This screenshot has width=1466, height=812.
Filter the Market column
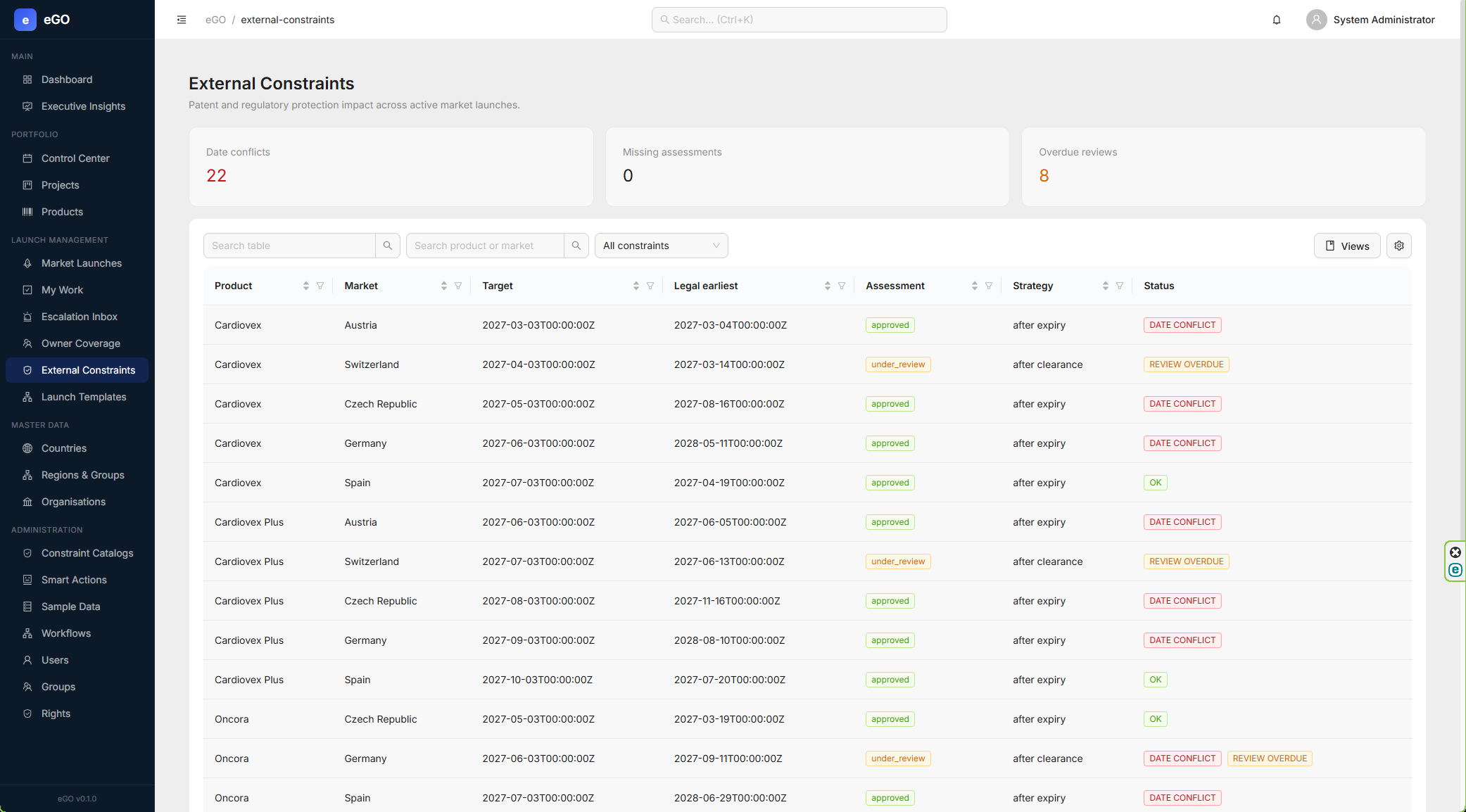pos(458,286)
